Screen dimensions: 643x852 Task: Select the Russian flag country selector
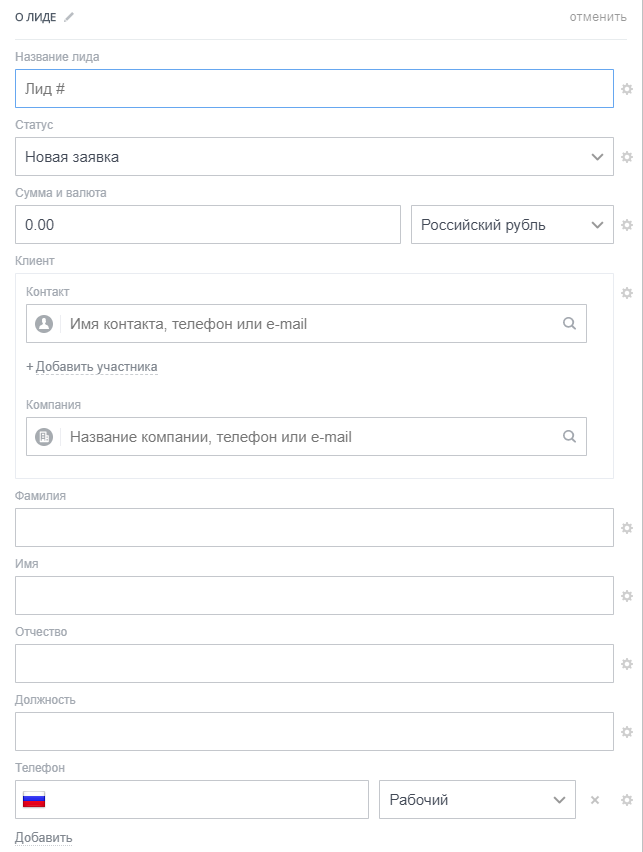(x=35, y=800)
